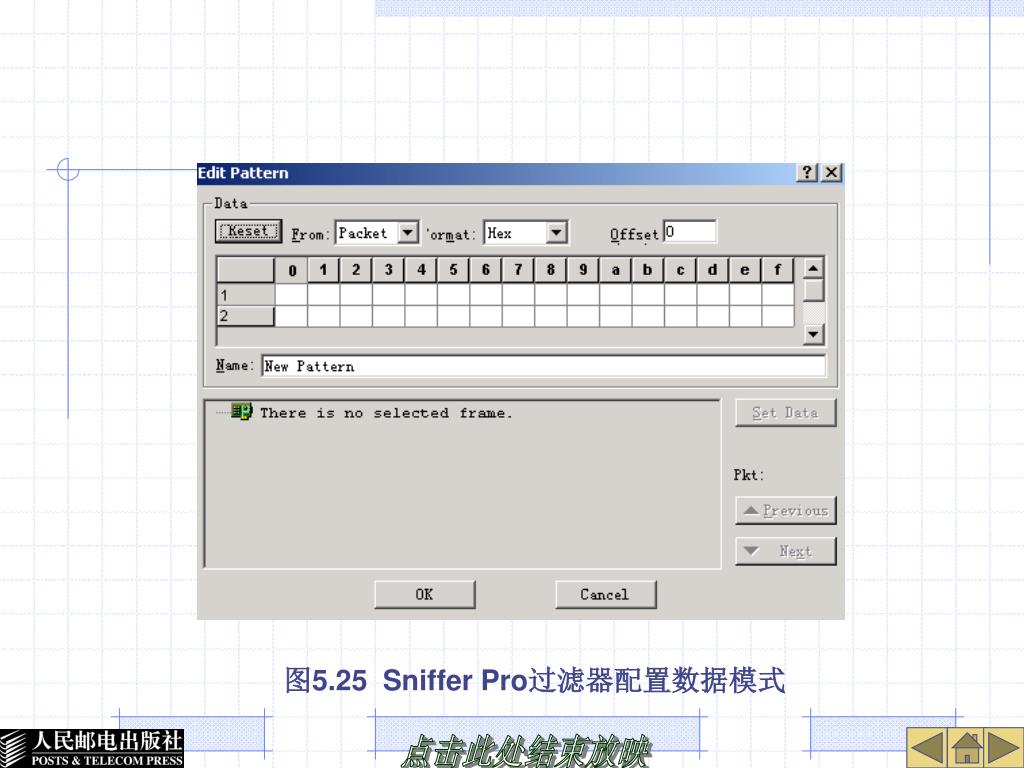The image size is (1024, 768).
Task: Close the Edit Pattern dialog
Action: point(831,172)
